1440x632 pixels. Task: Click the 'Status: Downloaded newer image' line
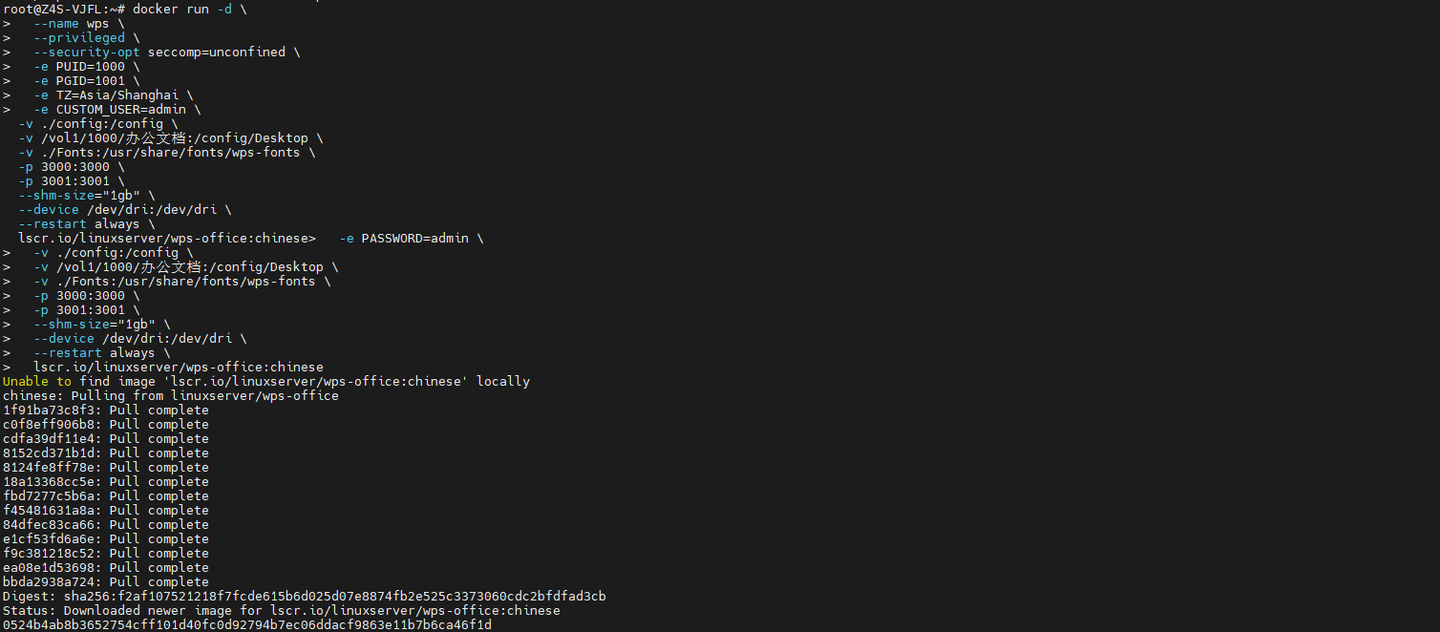coord(281,610)
